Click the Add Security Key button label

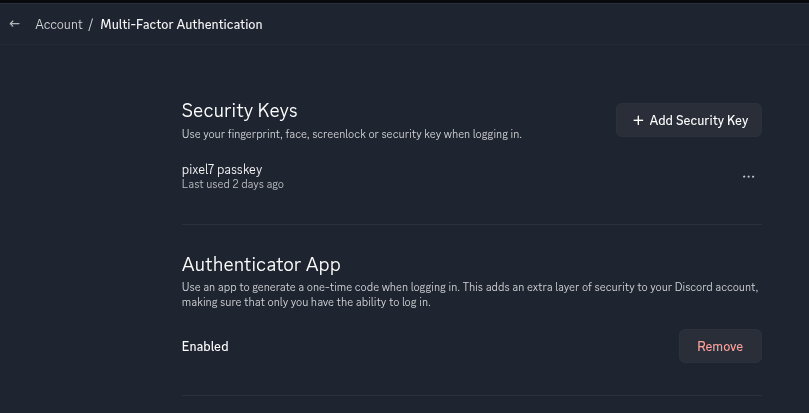[x=699, y=120]
